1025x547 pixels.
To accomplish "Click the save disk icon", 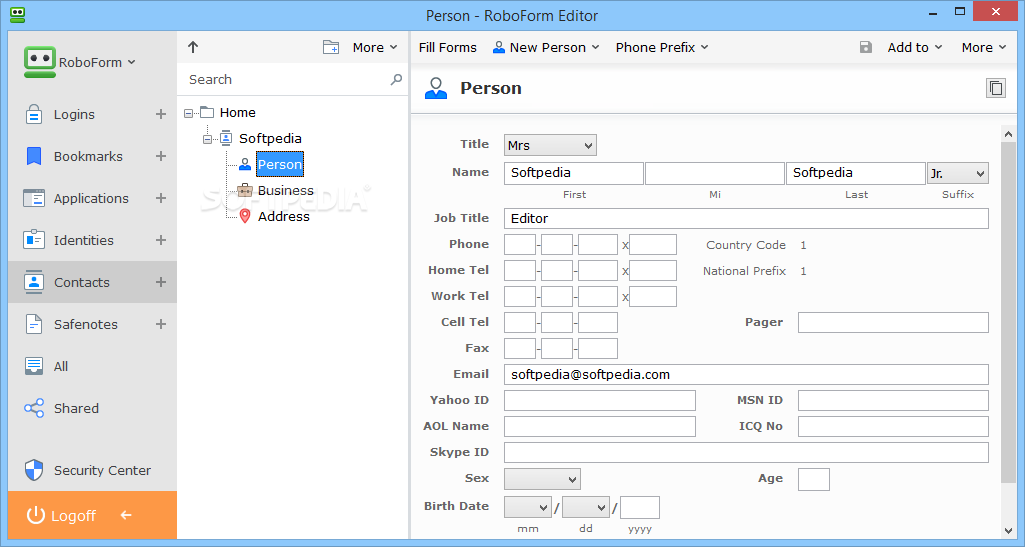I will click(x=865, y=47).
